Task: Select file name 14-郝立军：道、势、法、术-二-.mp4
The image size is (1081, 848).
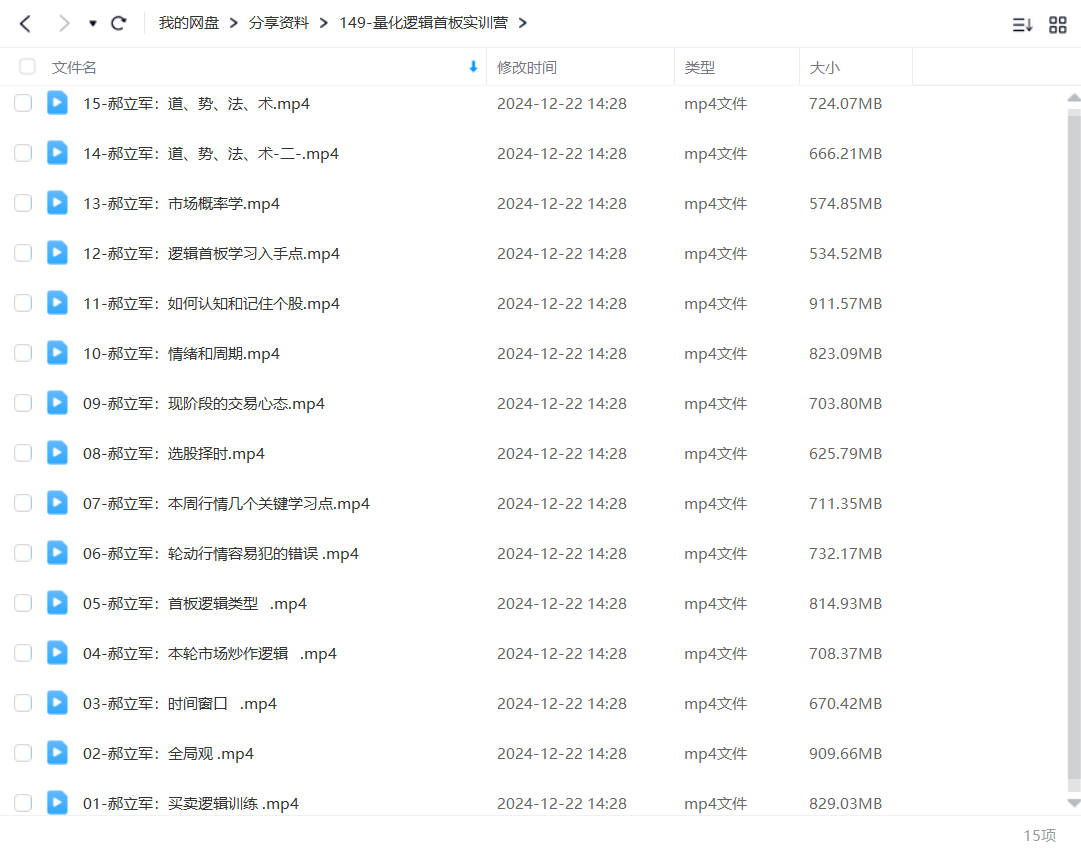Action: click(x=211, y=154)
